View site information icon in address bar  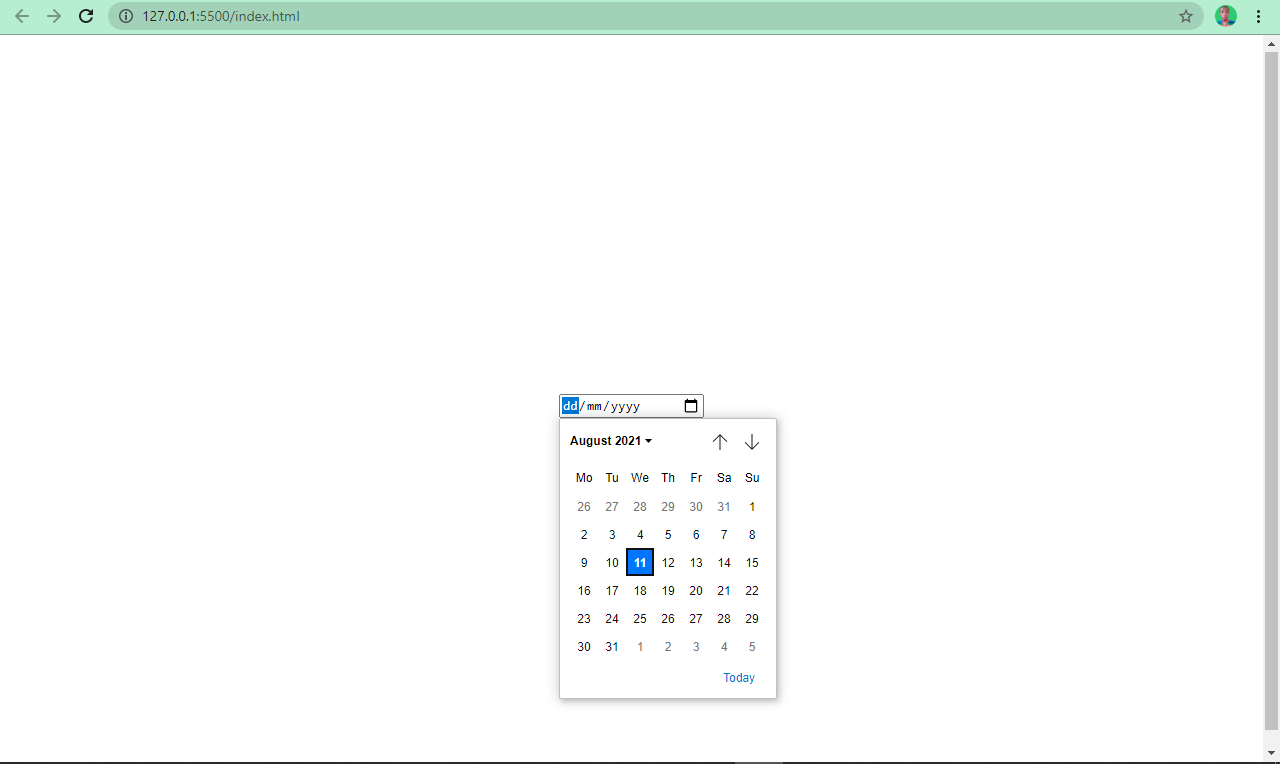pyautogui.click(x=126, y=16)
